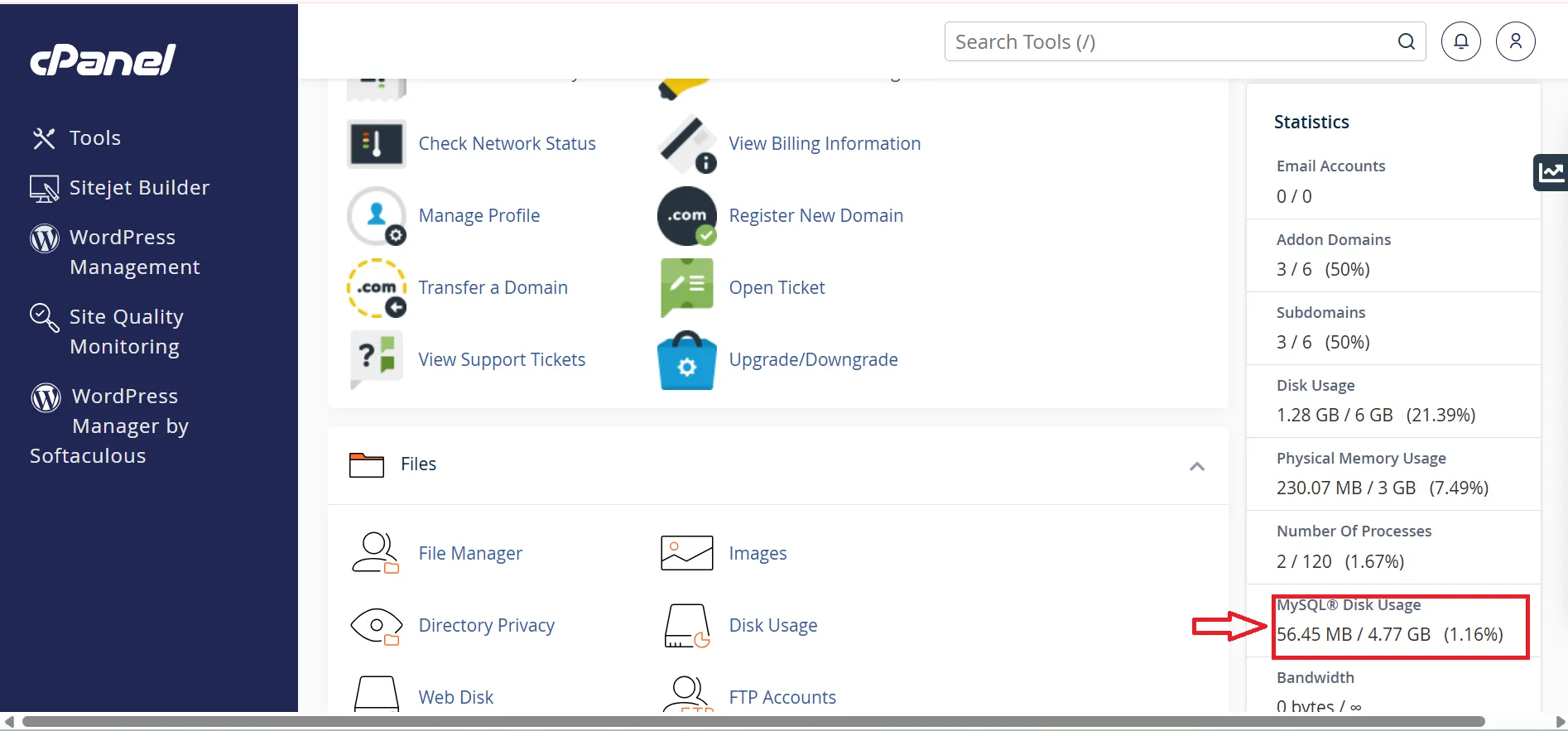Click the horizontal scrollbar at bottom

(x=753, y=721)
